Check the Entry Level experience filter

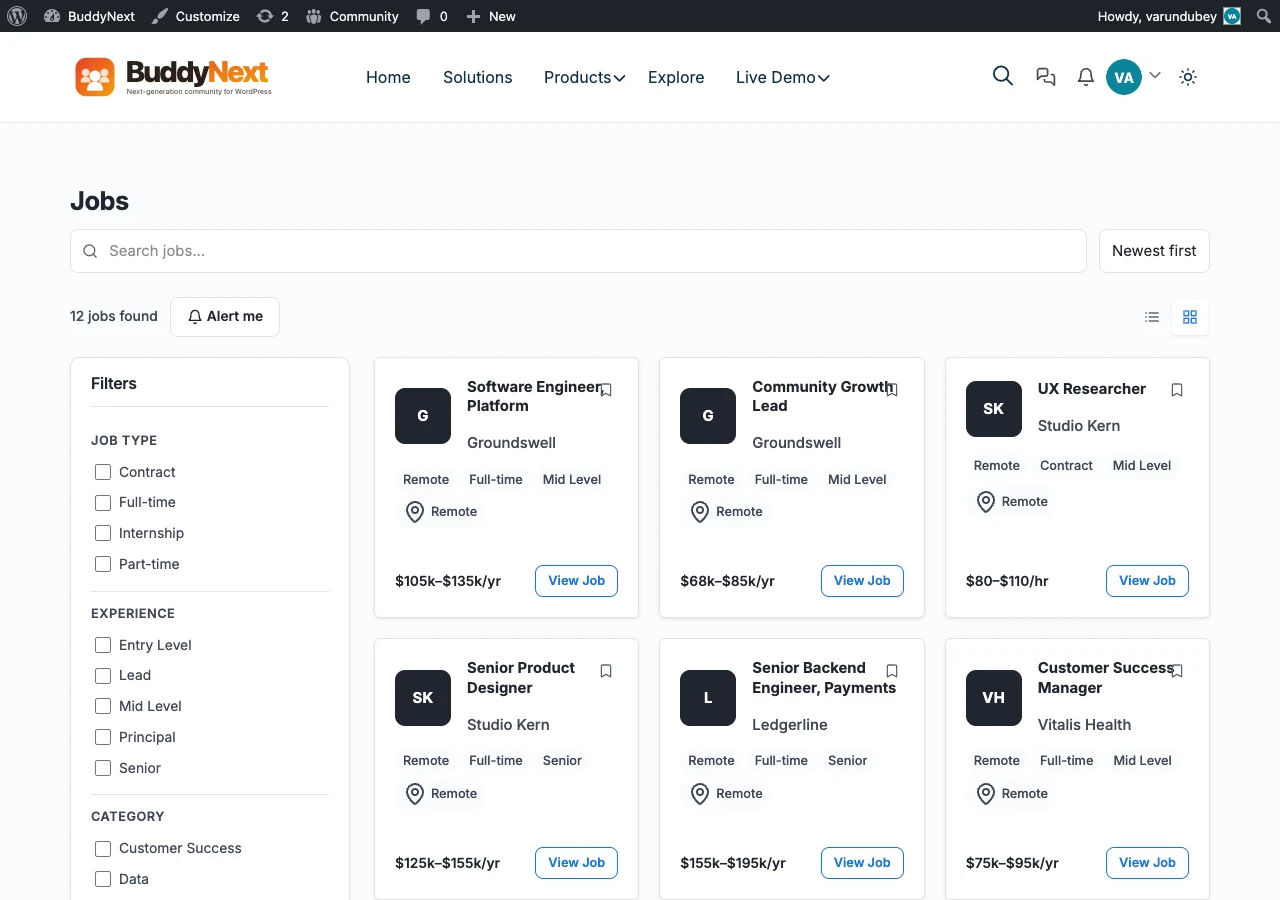[102, 645]
